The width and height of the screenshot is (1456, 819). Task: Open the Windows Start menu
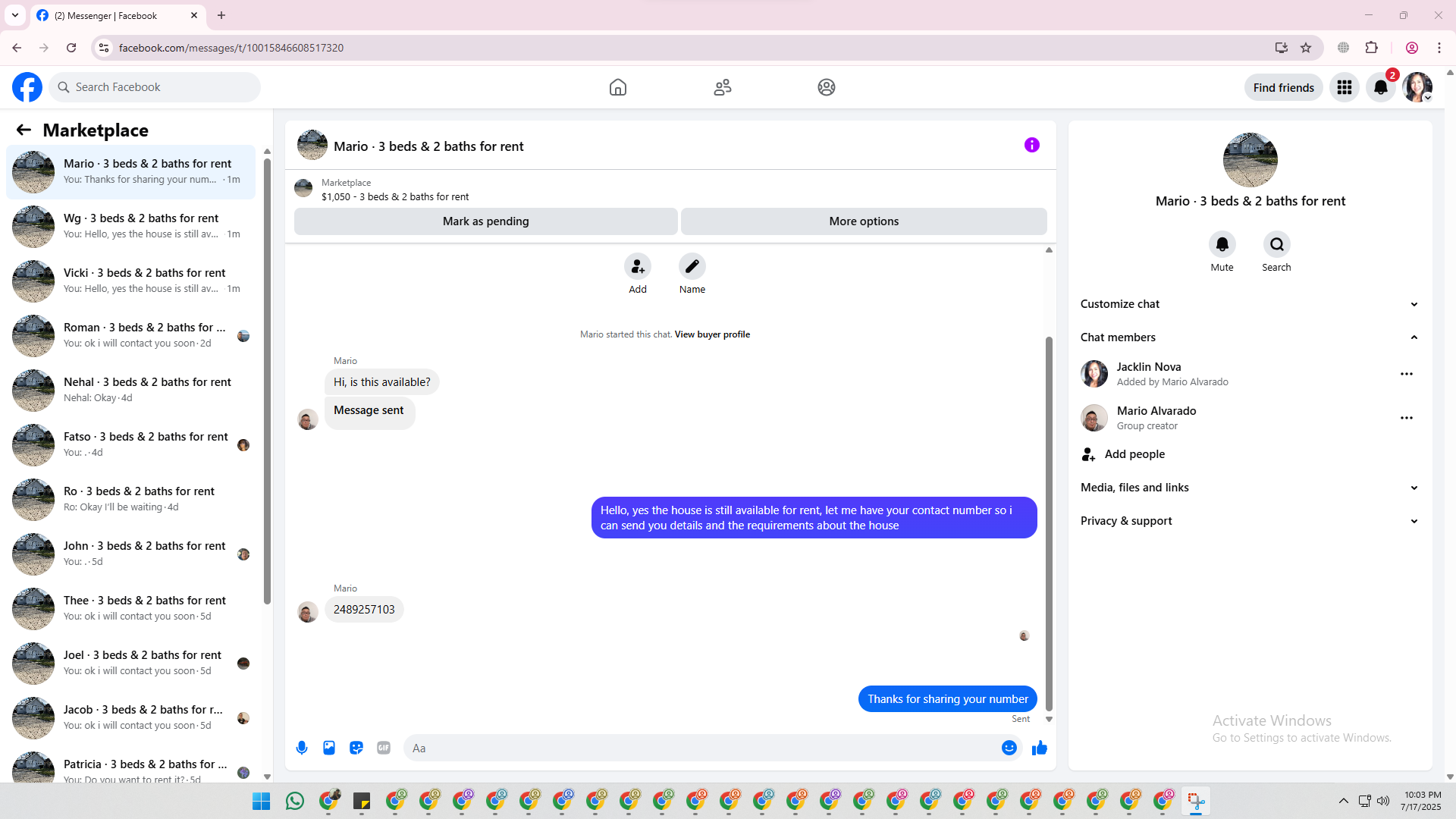[262, 801]
